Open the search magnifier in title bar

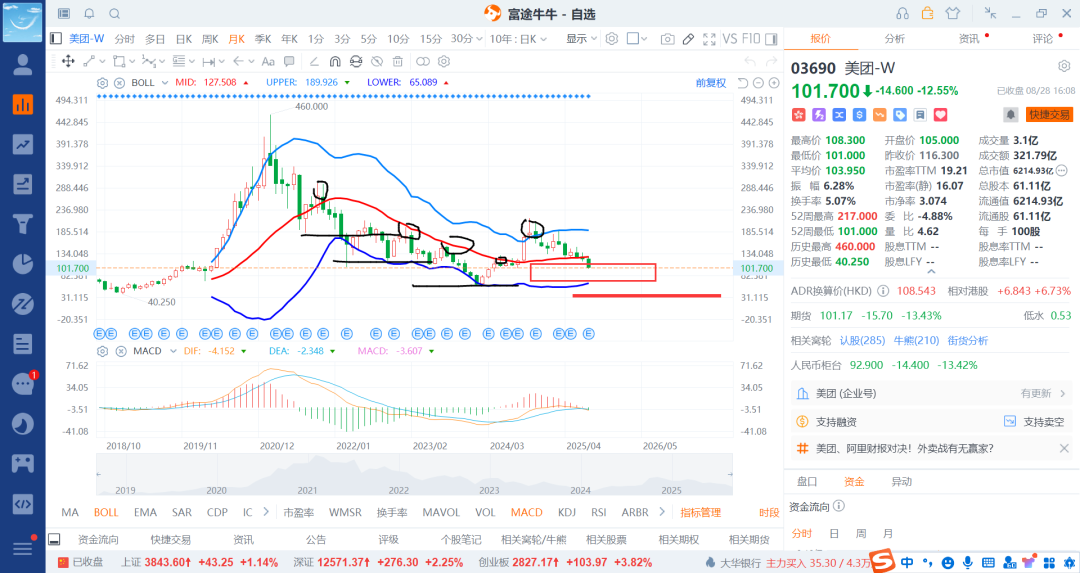click(x=115, y=14)
